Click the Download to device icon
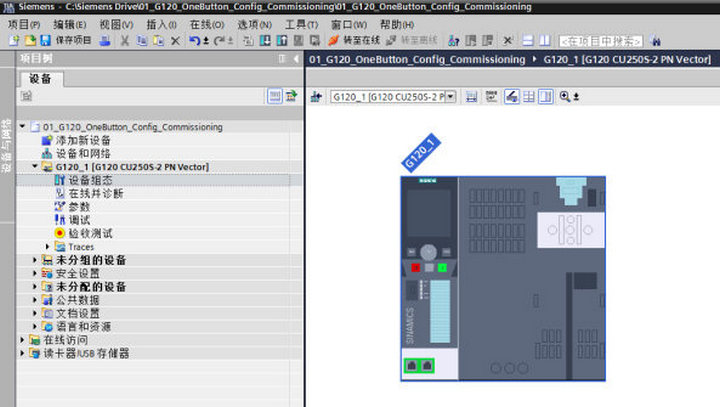 (x=265, y=41)
